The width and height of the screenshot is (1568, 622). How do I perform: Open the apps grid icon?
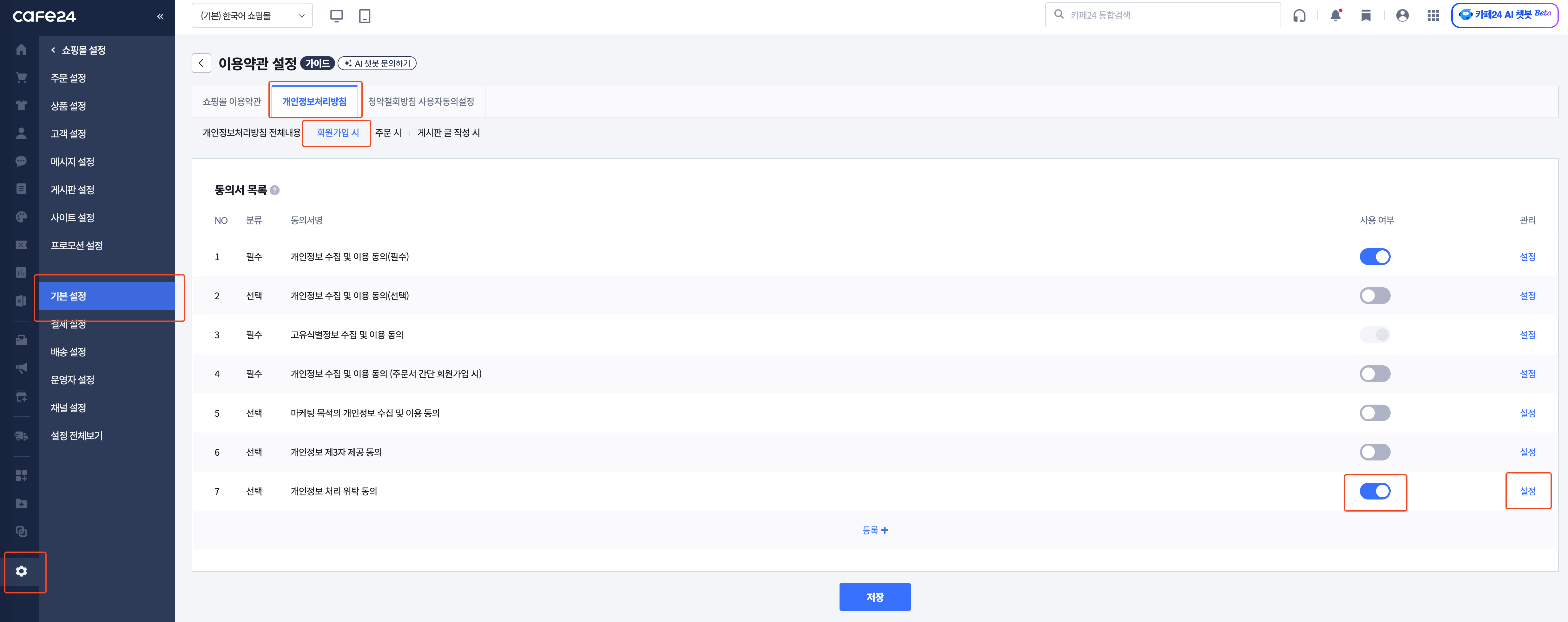pyautogui.click(x=1433, y=15)
